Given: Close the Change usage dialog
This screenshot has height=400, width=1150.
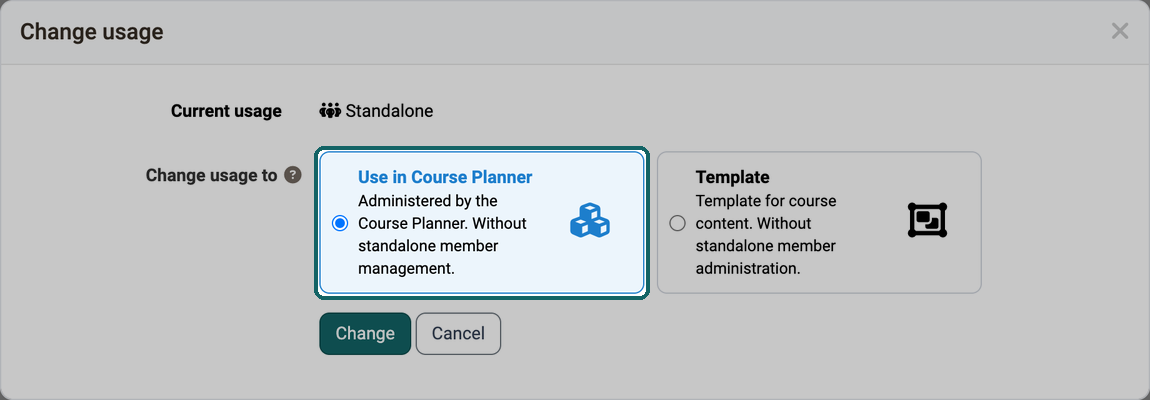Looking at the screenshot, I should click(x=1119, y=31).
